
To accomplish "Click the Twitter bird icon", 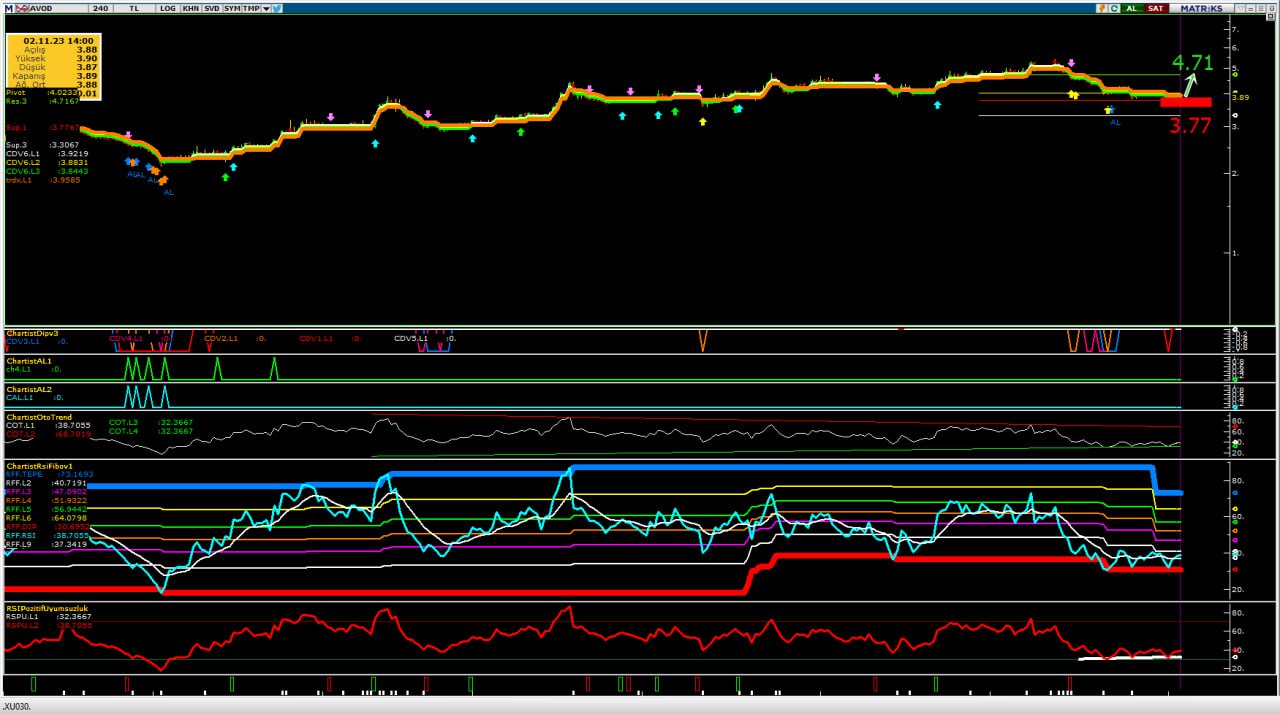I will pyautogui.click(x=277, y=8).
